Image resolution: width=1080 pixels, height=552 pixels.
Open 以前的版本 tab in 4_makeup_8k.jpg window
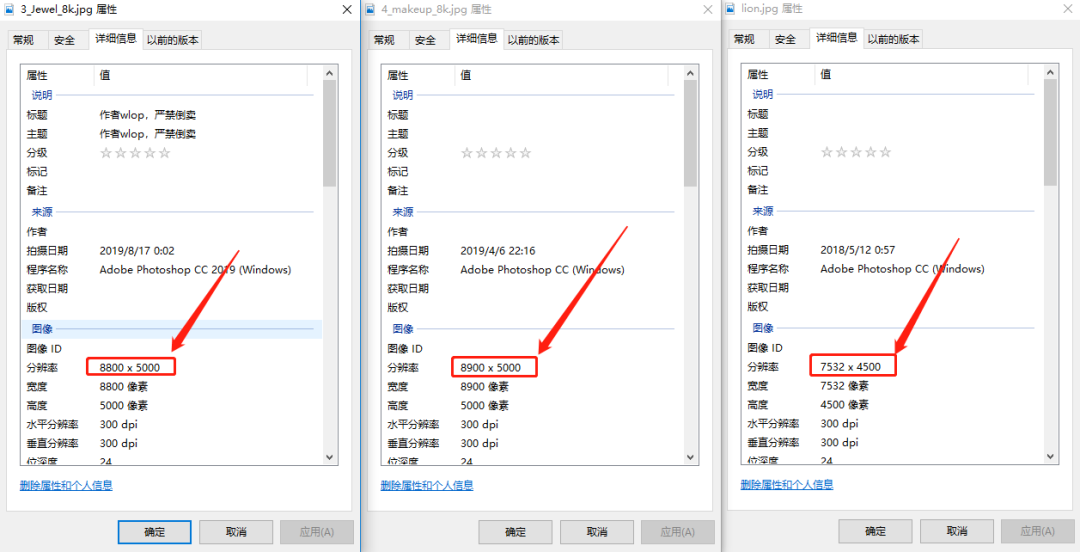[533, 40]
